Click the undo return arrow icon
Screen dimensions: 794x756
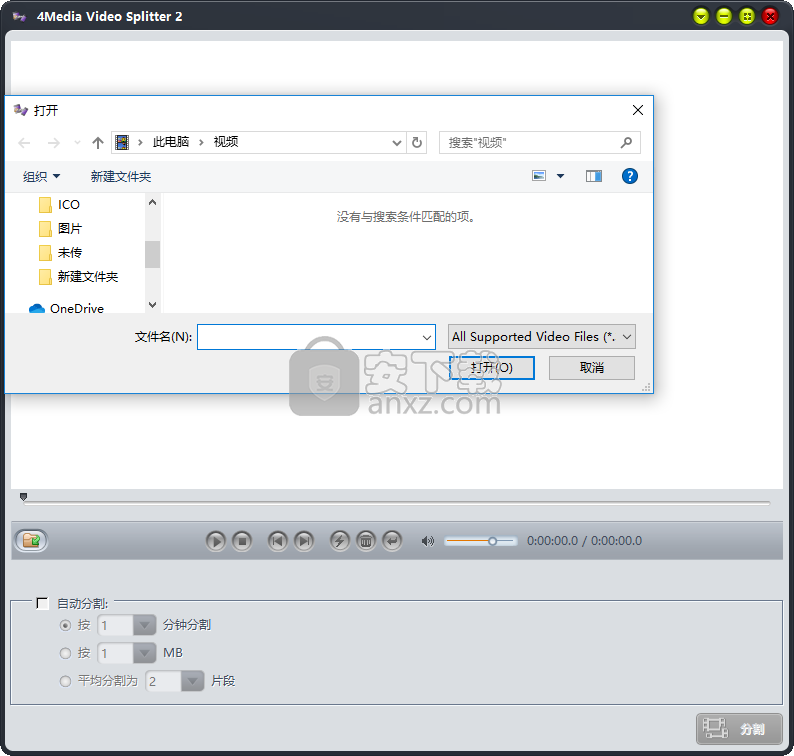[392, 541]
